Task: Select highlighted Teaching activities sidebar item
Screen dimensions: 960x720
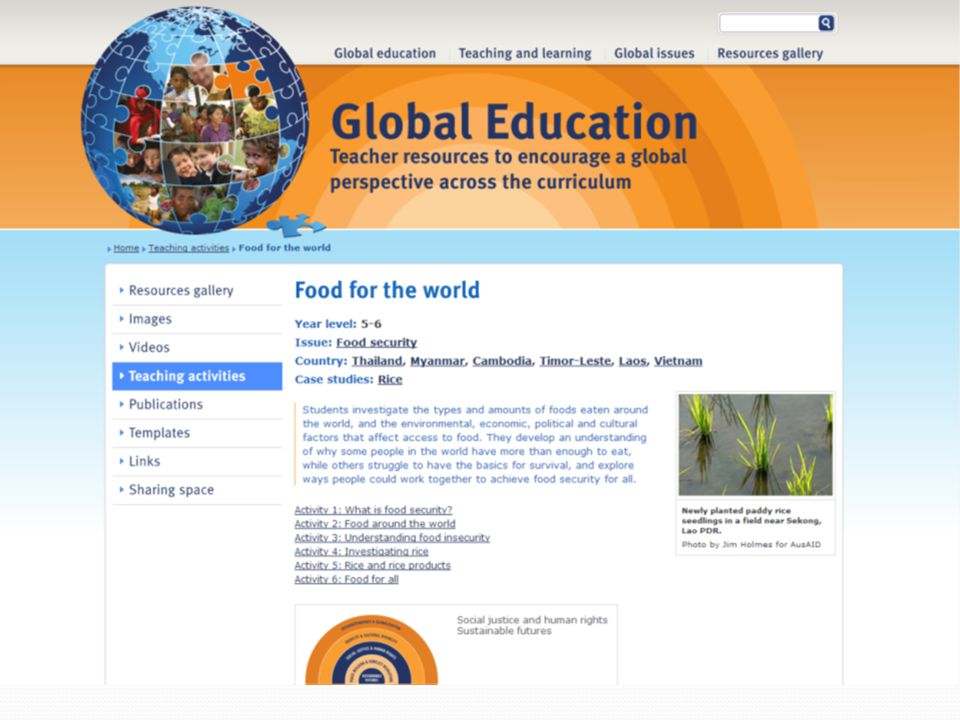Action: coord(197,376)
